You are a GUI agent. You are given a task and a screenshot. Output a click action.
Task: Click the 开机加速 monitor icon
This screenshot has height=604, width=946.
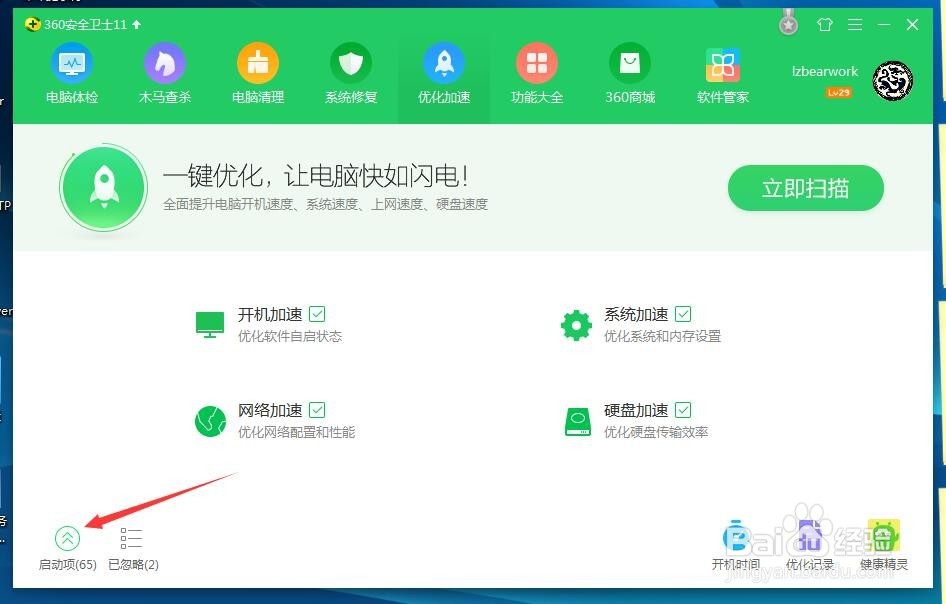[210, 325]
